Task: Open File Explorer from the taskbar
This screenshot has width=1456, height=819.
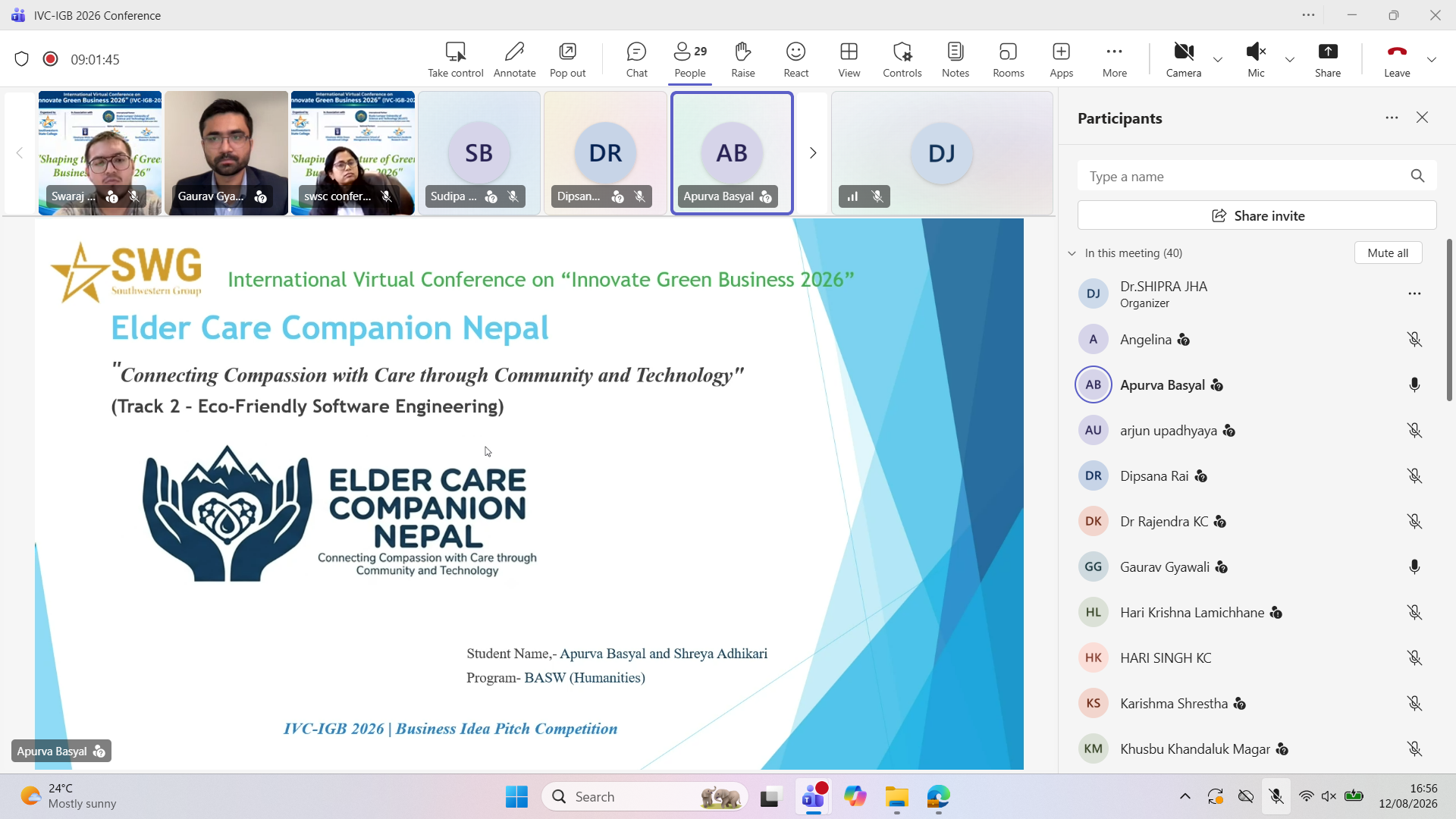Action: click(896, 797)
